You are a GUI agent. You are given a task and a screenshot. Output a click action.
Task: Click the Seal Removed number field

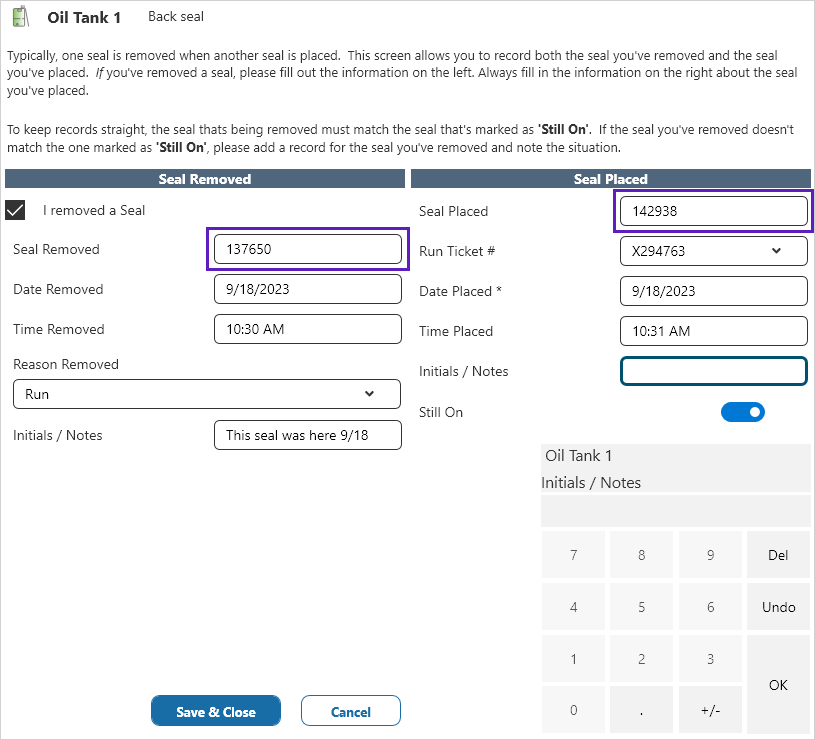[308, 249]
